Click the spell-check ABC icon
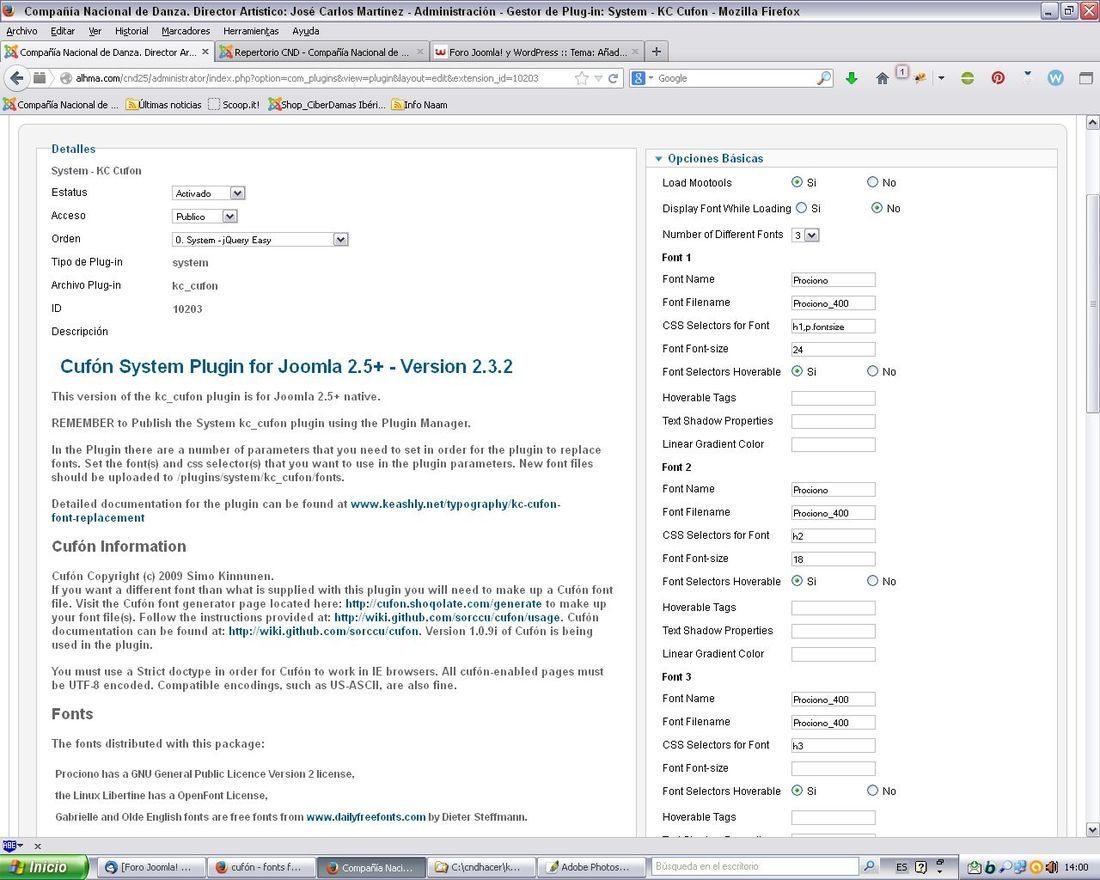 (x=9, y=846)
